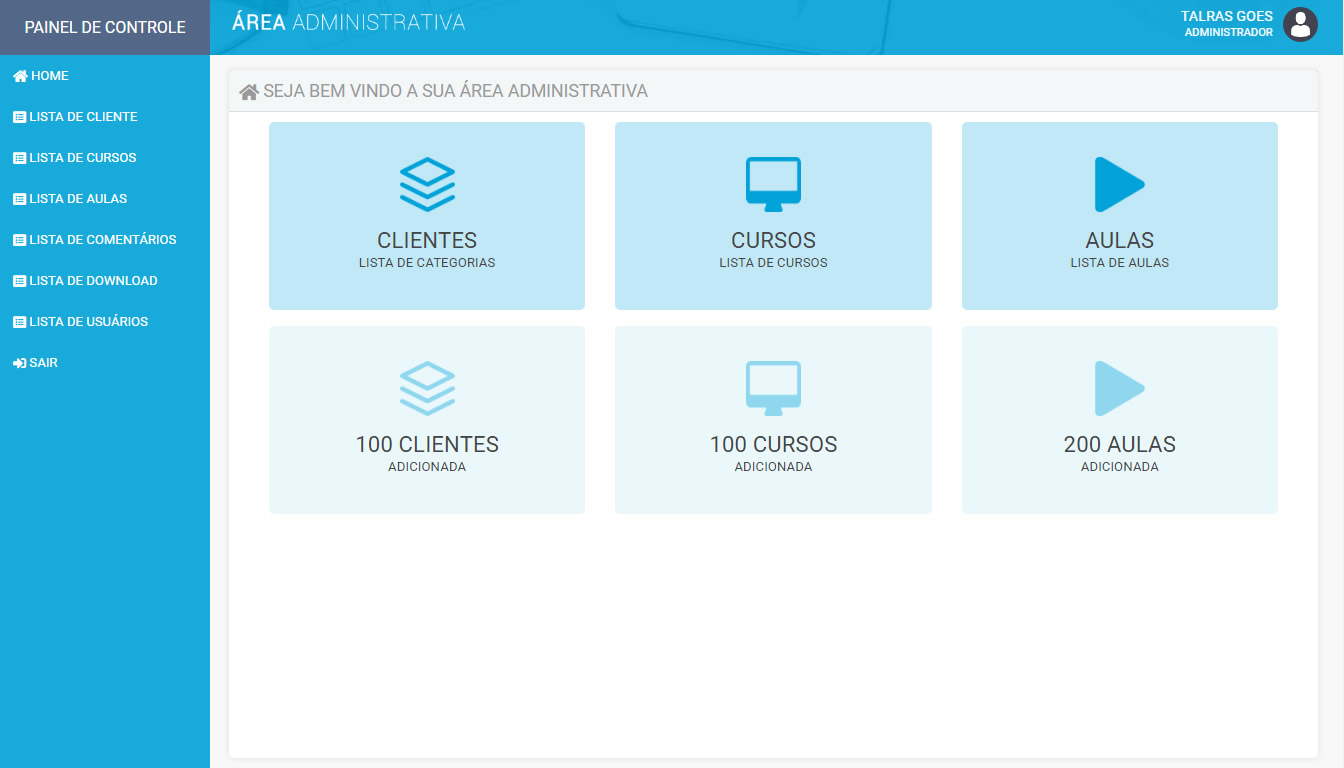1344x768 pixels.
Task: Click the layers icon above 100 CLIENTES
Action: point(427,388)
